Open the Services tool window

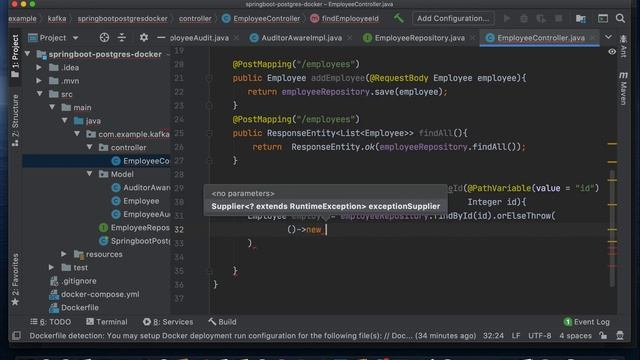(x=168, y=322)
